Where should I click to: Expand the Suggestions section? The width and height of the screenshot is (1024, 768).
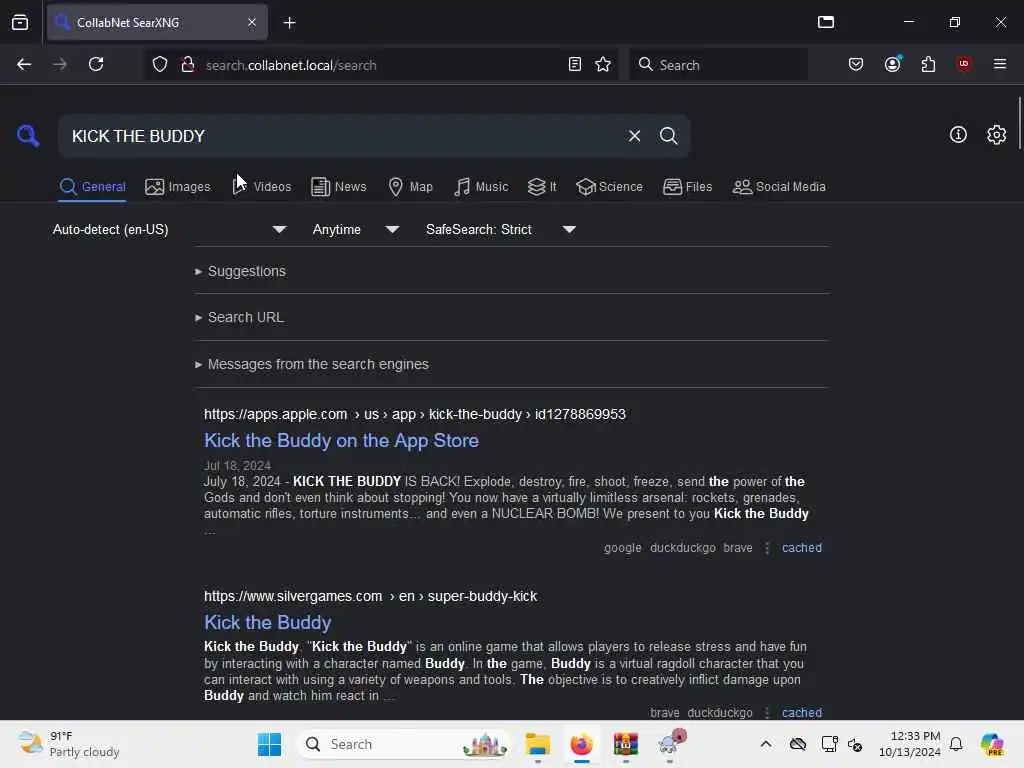point(240,271)
